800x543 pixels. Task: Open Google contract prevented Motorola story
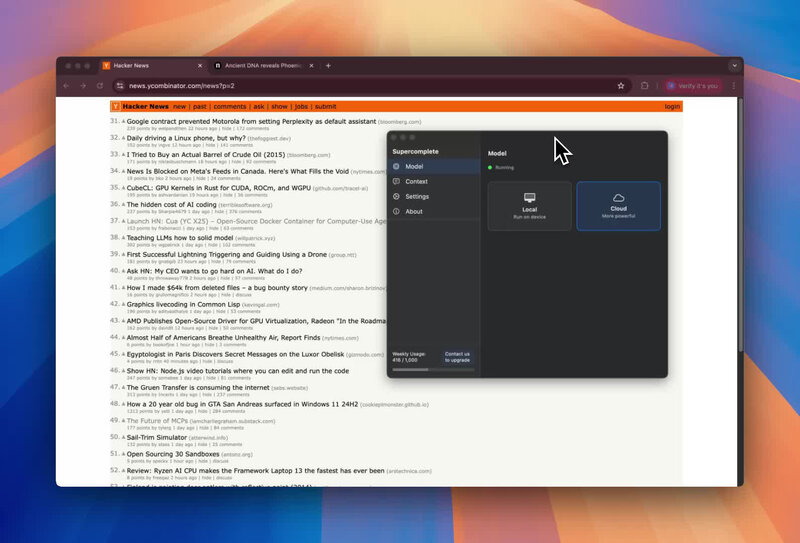(251, 121)
